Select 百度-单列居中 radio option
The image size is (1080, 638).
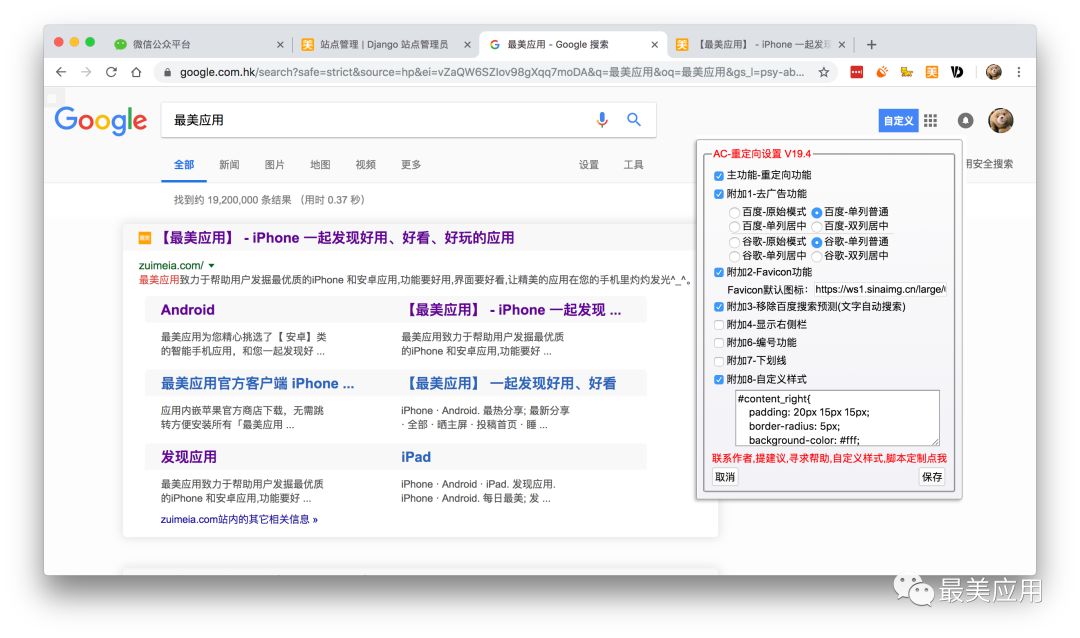[x=734, y=227]
